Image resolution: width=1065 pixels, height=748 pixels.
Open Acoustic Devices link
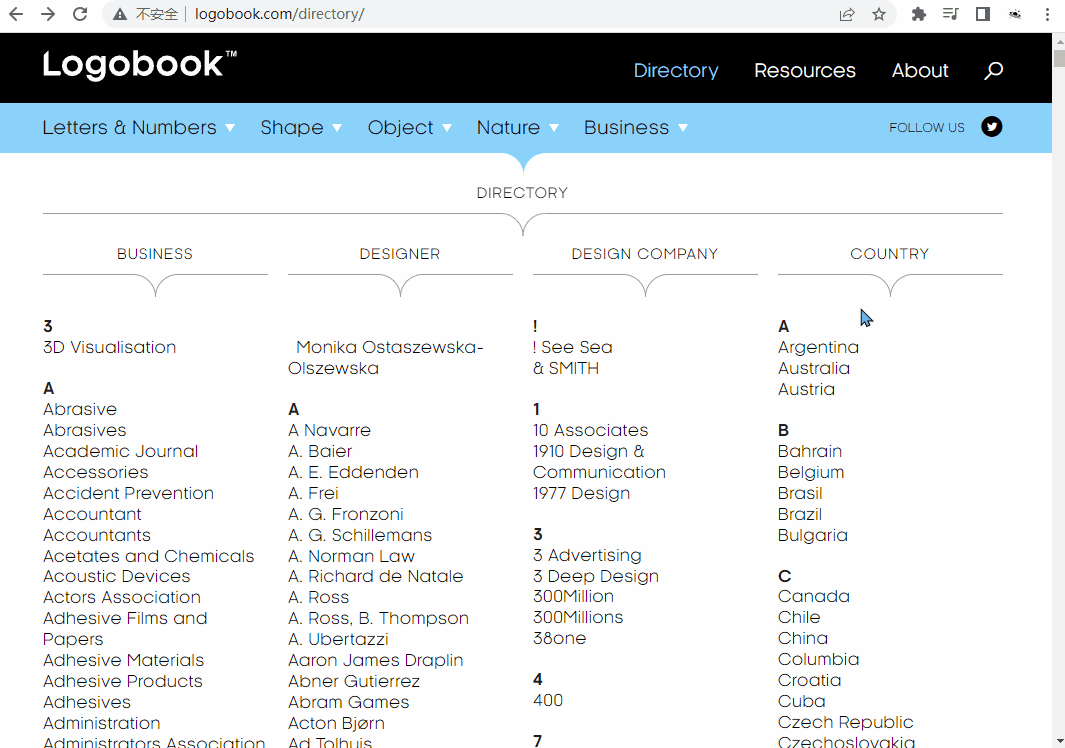coord(117,576)
